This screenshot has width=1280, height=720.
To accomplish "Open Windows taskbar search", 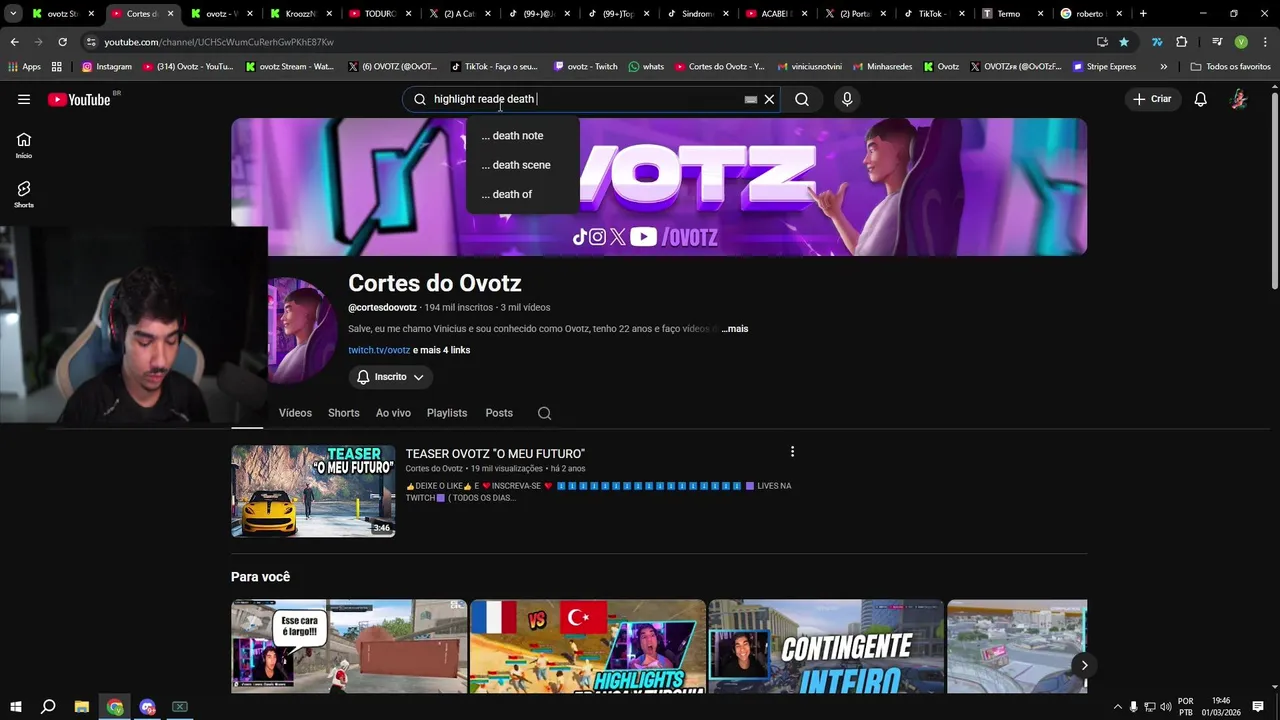I will click(48, 707).
